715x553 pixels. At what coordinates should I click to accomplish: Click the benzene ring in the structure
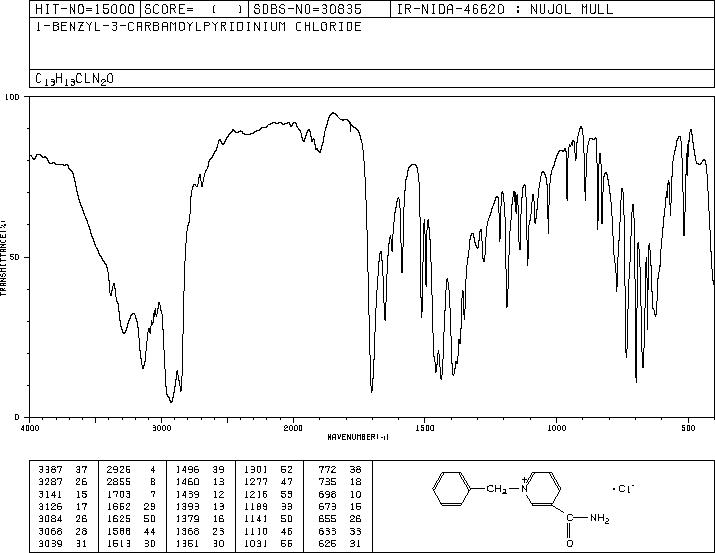451,489
